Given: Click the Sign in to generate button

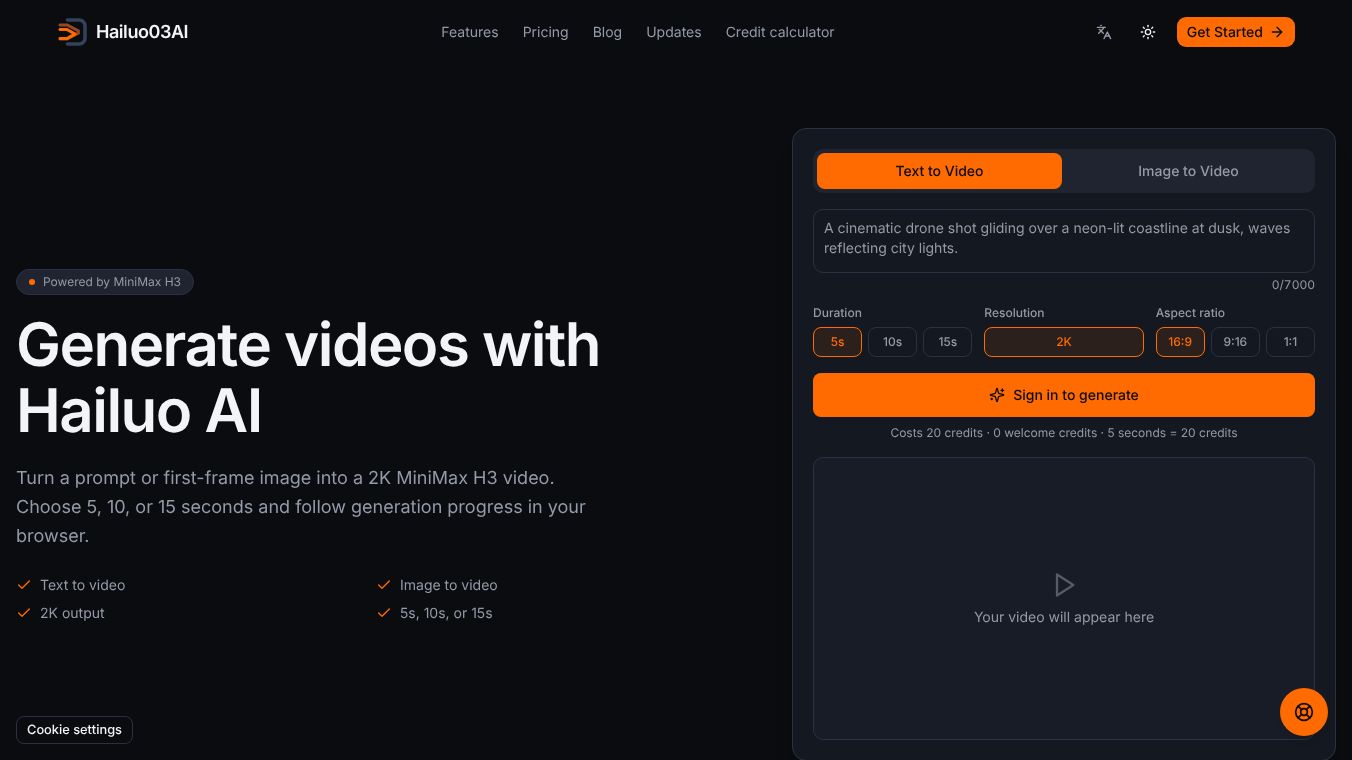Looking at the screenshot, I should point(1064,395).
